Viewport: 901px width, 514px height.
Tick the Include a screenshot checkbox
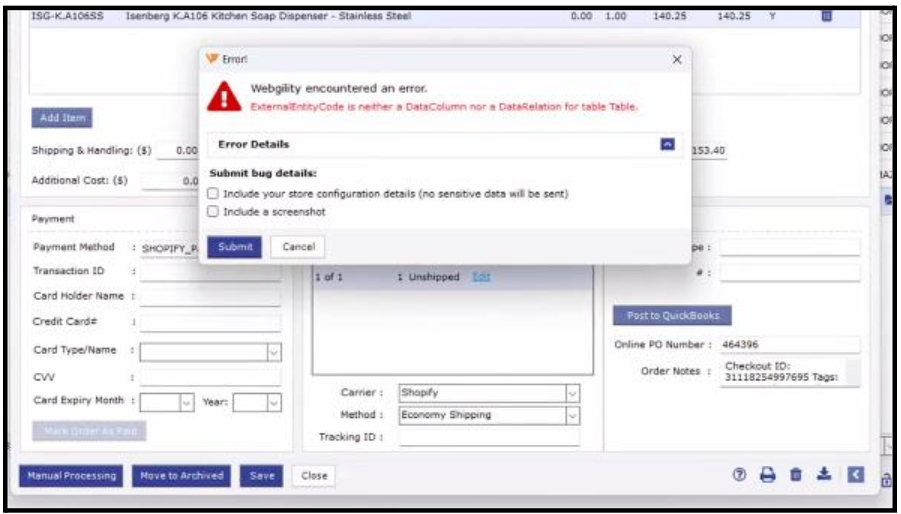[213, 211]
